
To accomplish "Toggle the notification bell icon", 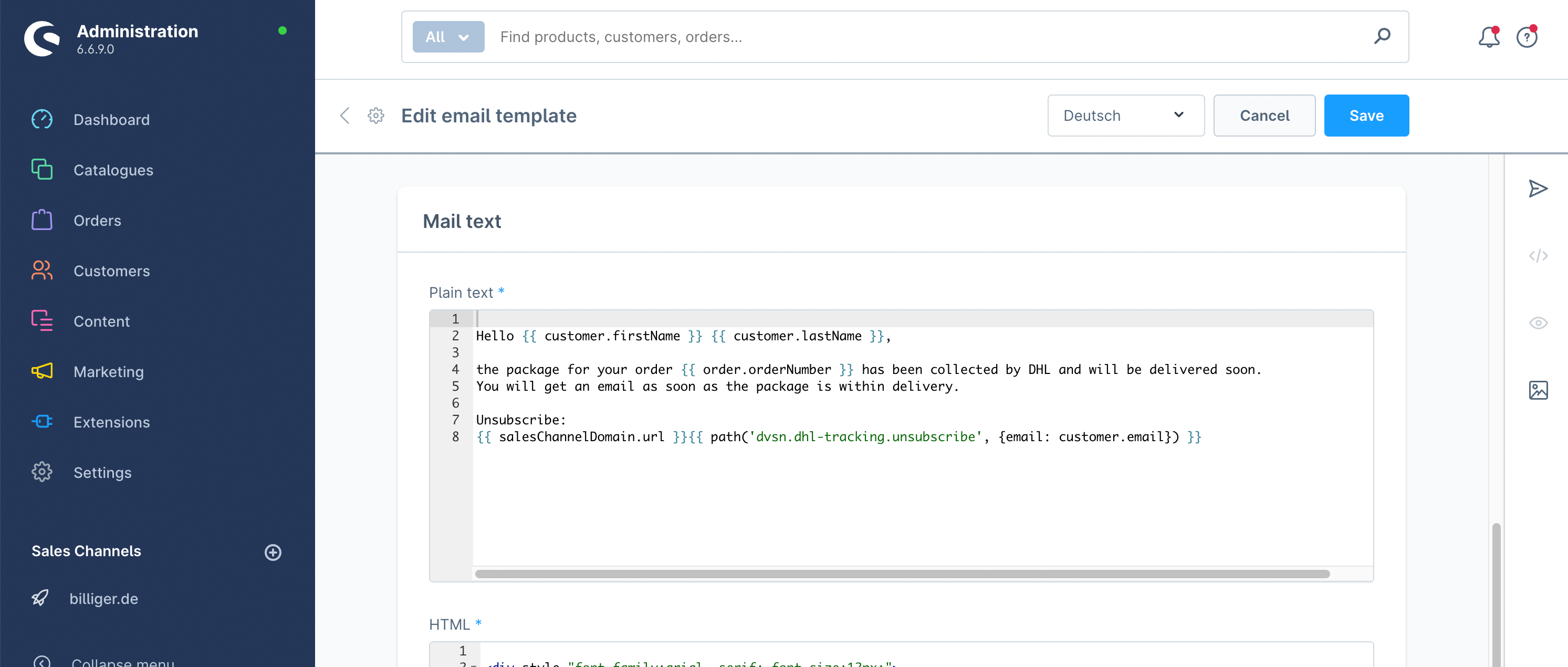I will [x=1489, y=36].
